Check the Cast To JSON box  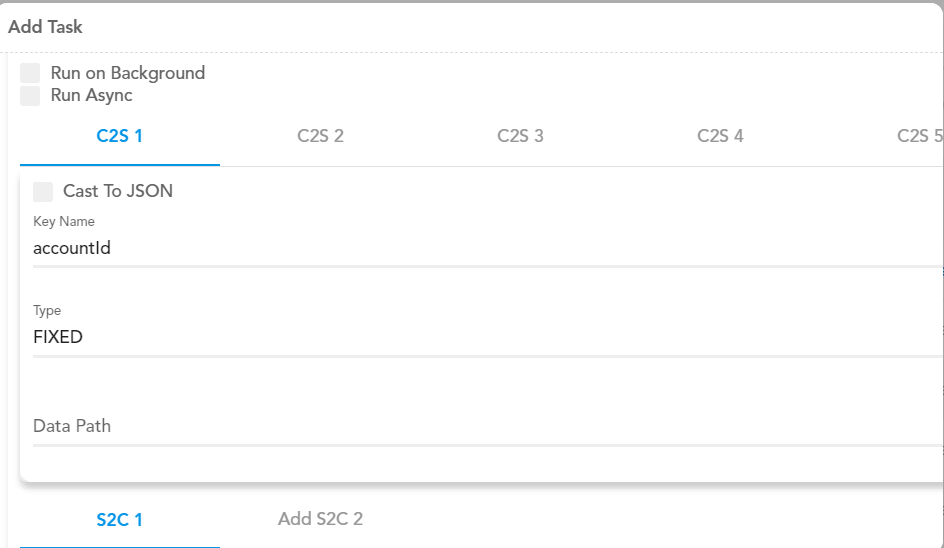coord(43,191)
